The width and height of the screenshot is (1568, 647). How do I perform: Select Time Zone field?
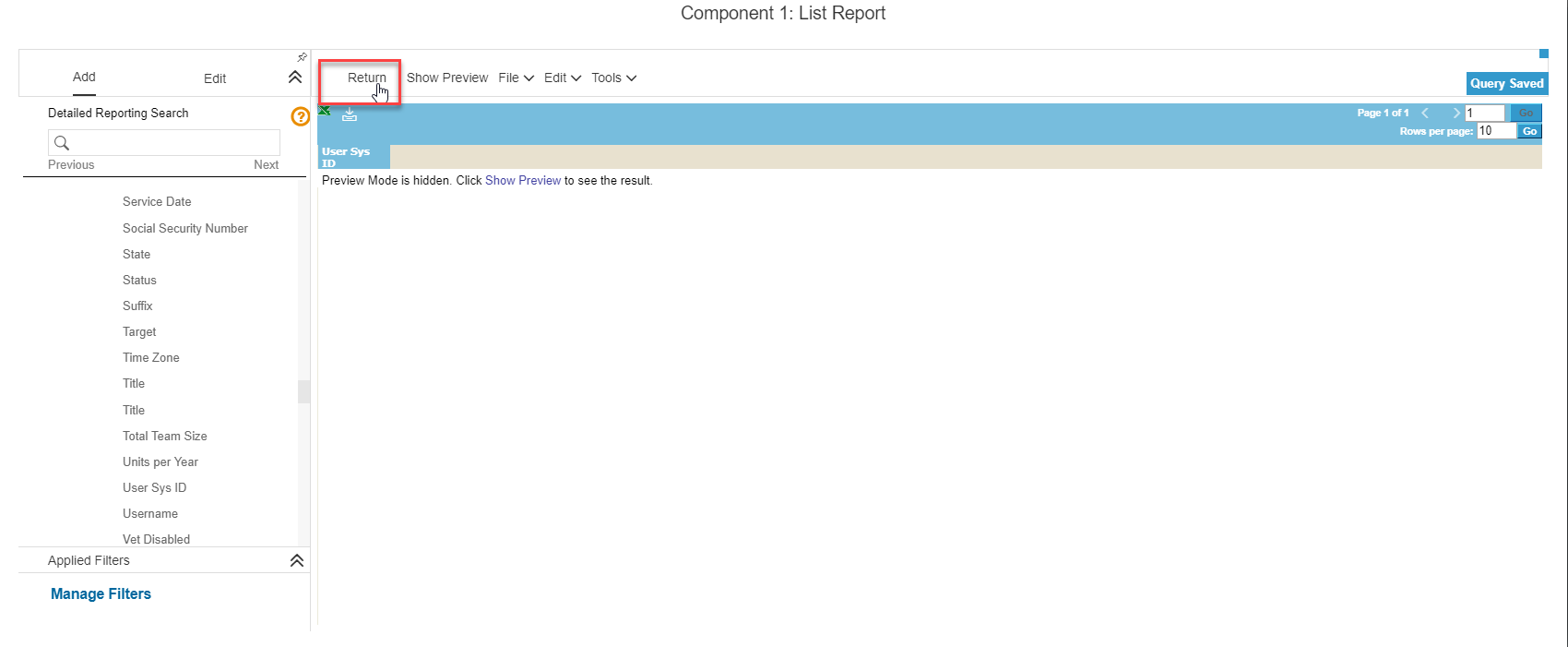click(x=151, y=357)
